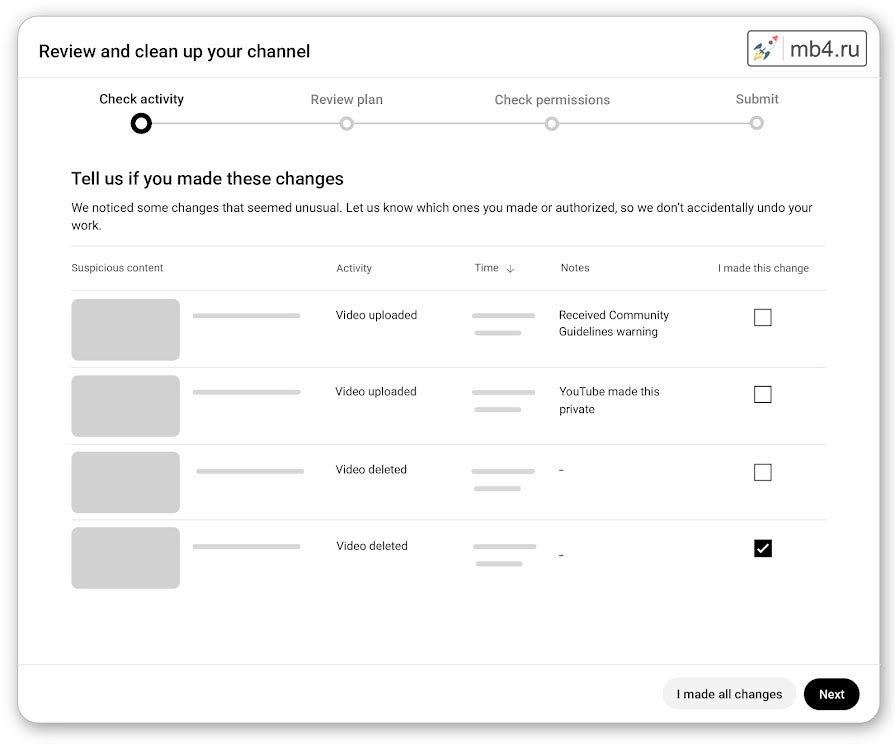Open thumbnail of Community Guidelines warning video
This screenshot has height=747, width=895.
[126, 329]
